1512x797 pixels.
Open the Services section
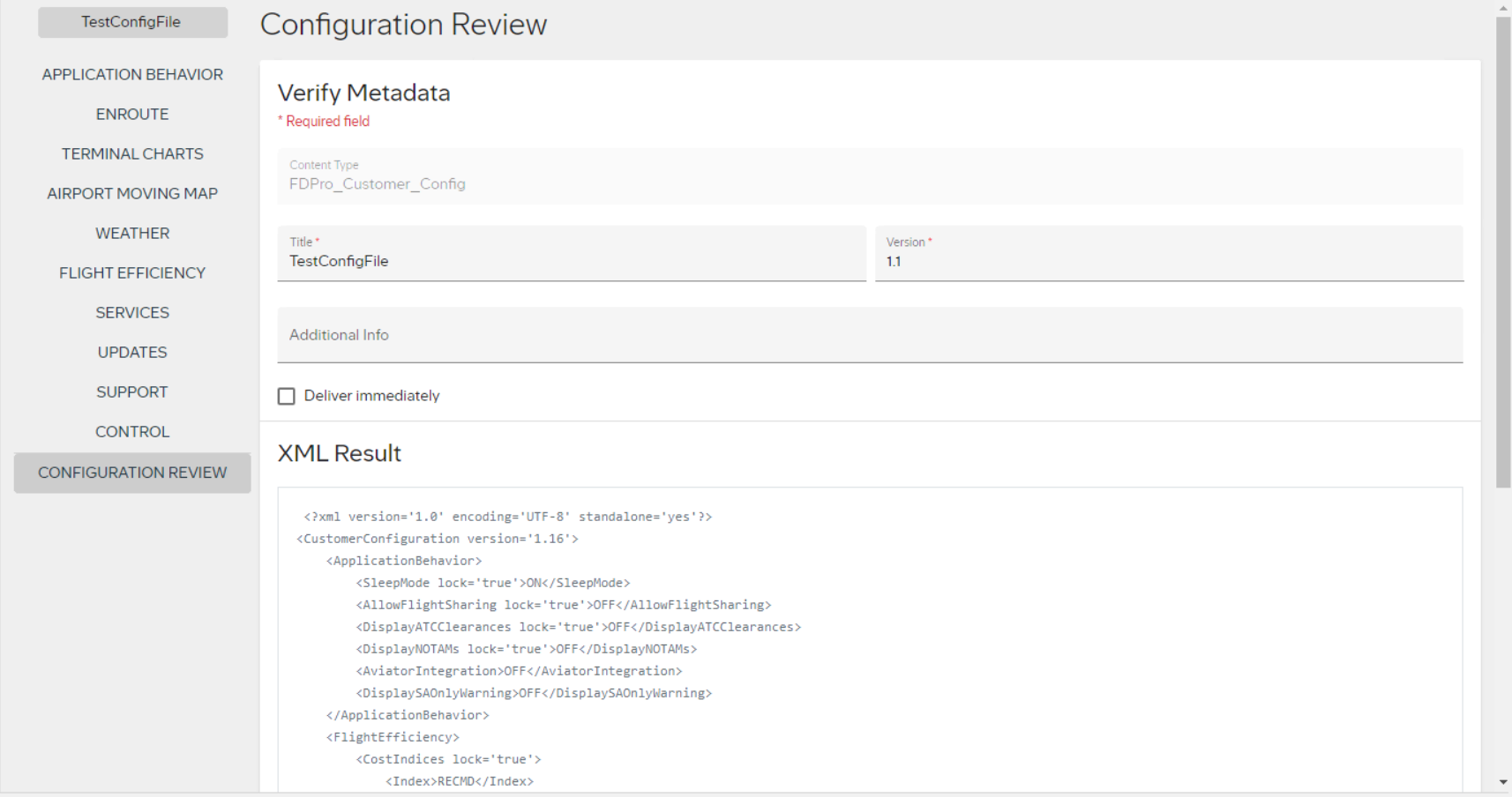132,313
